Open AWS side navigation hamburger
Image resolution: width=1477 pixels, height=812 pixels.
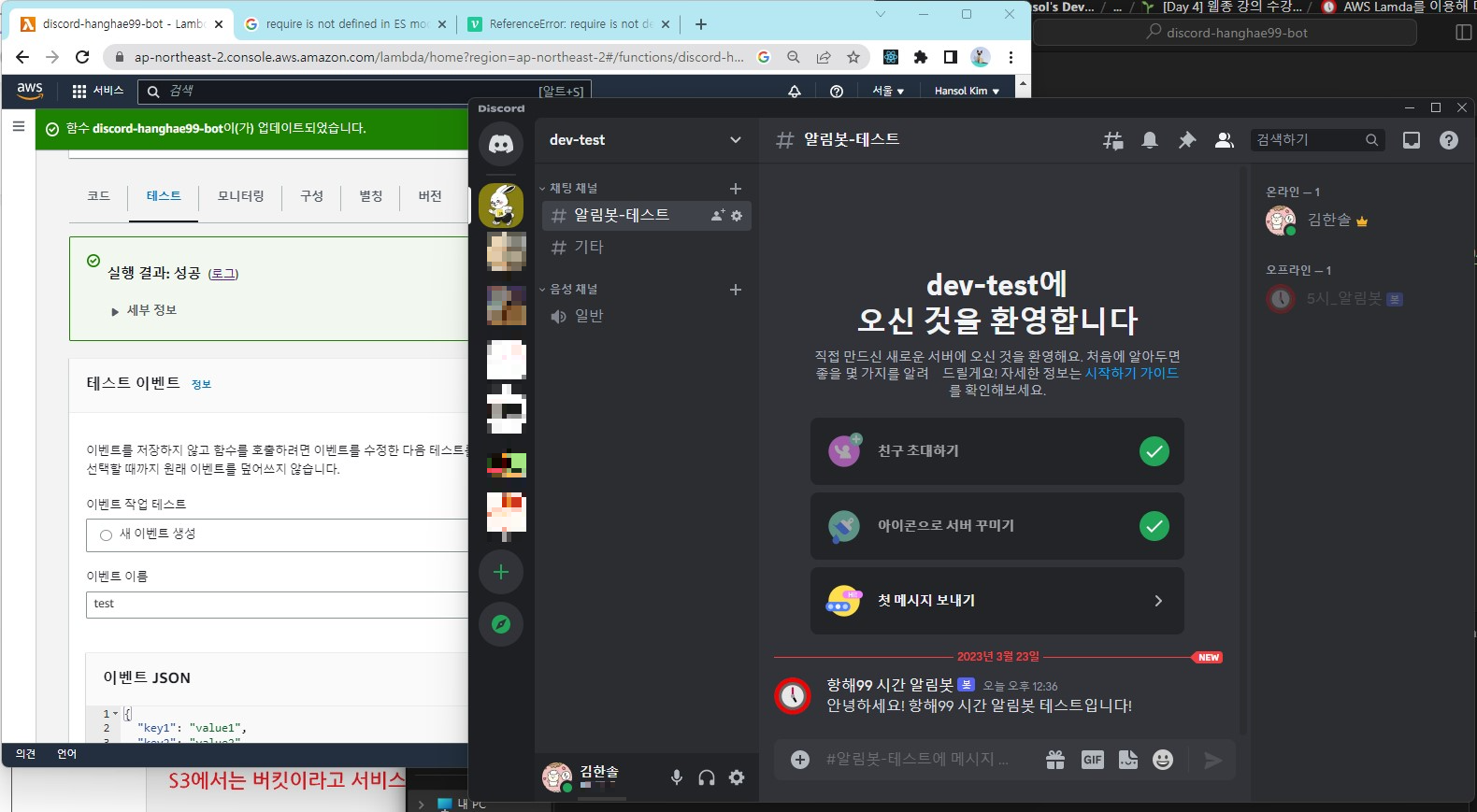click(x=18, y=126)
